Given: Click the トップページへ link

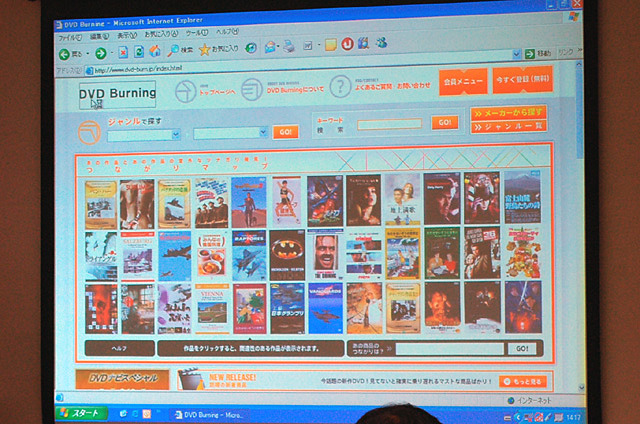Looking at the screenshot, I should 217,92.
